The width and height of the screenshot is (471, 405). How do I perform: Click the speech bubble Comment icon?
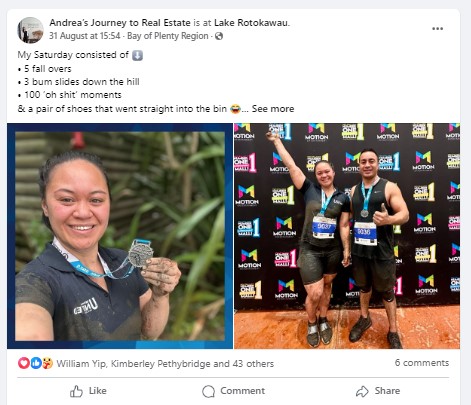point(208,391)
